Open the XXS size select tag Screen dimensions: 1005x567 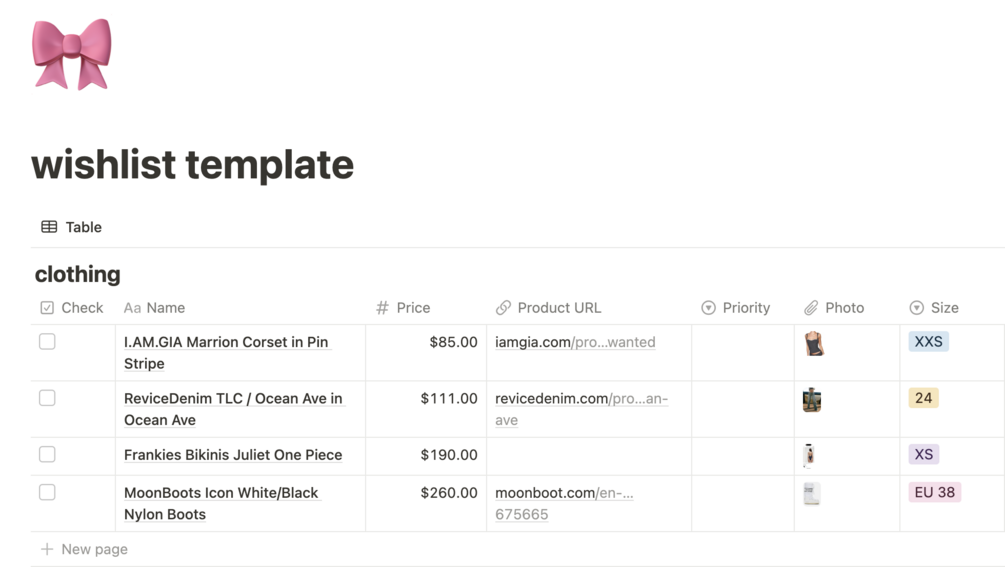[x=928, y=341]
